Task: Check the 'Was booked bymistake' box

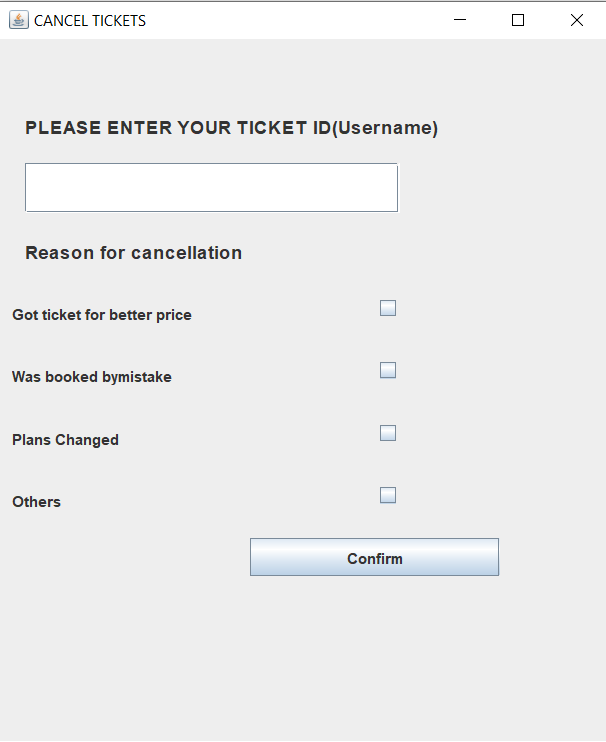Action: [x=388, y=370]
